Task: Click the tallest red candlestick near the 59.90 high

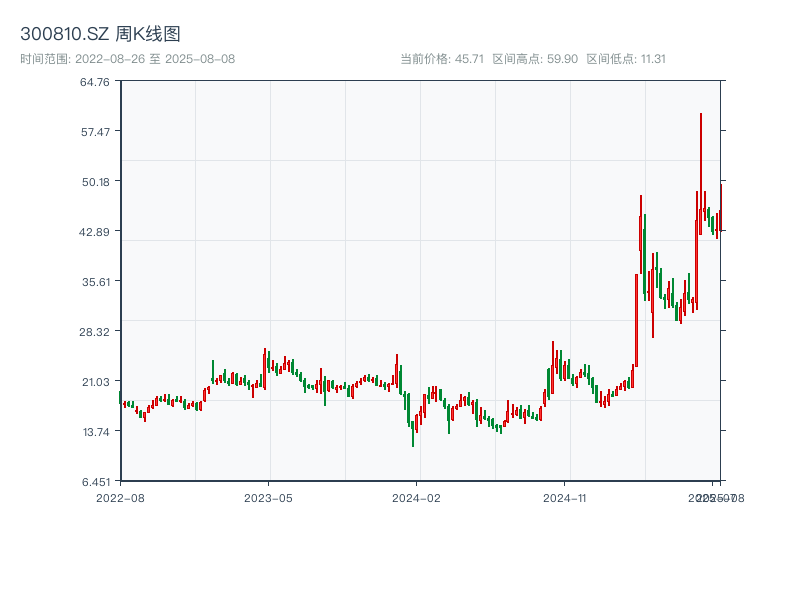Action: click(x=701, y=173)
